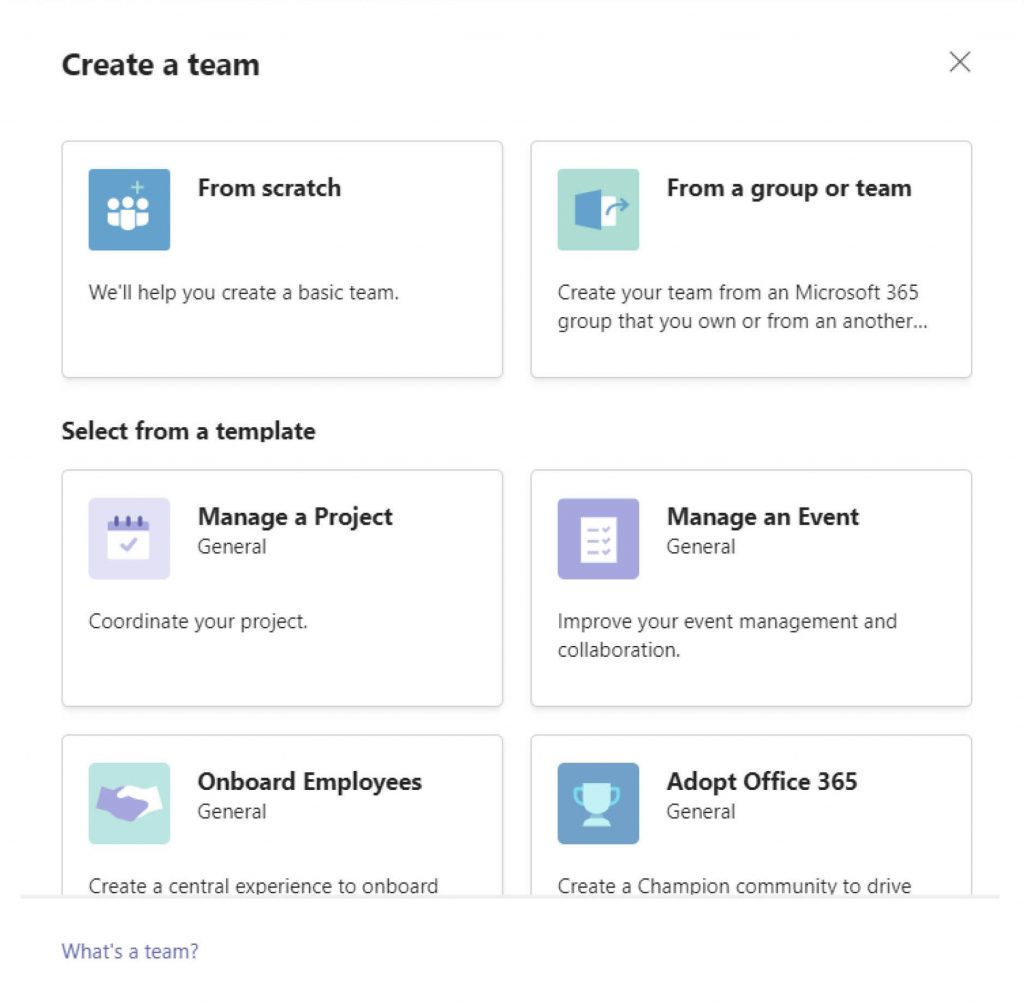
Task: Click General under Manage a Project
Action: coord(231,546)
